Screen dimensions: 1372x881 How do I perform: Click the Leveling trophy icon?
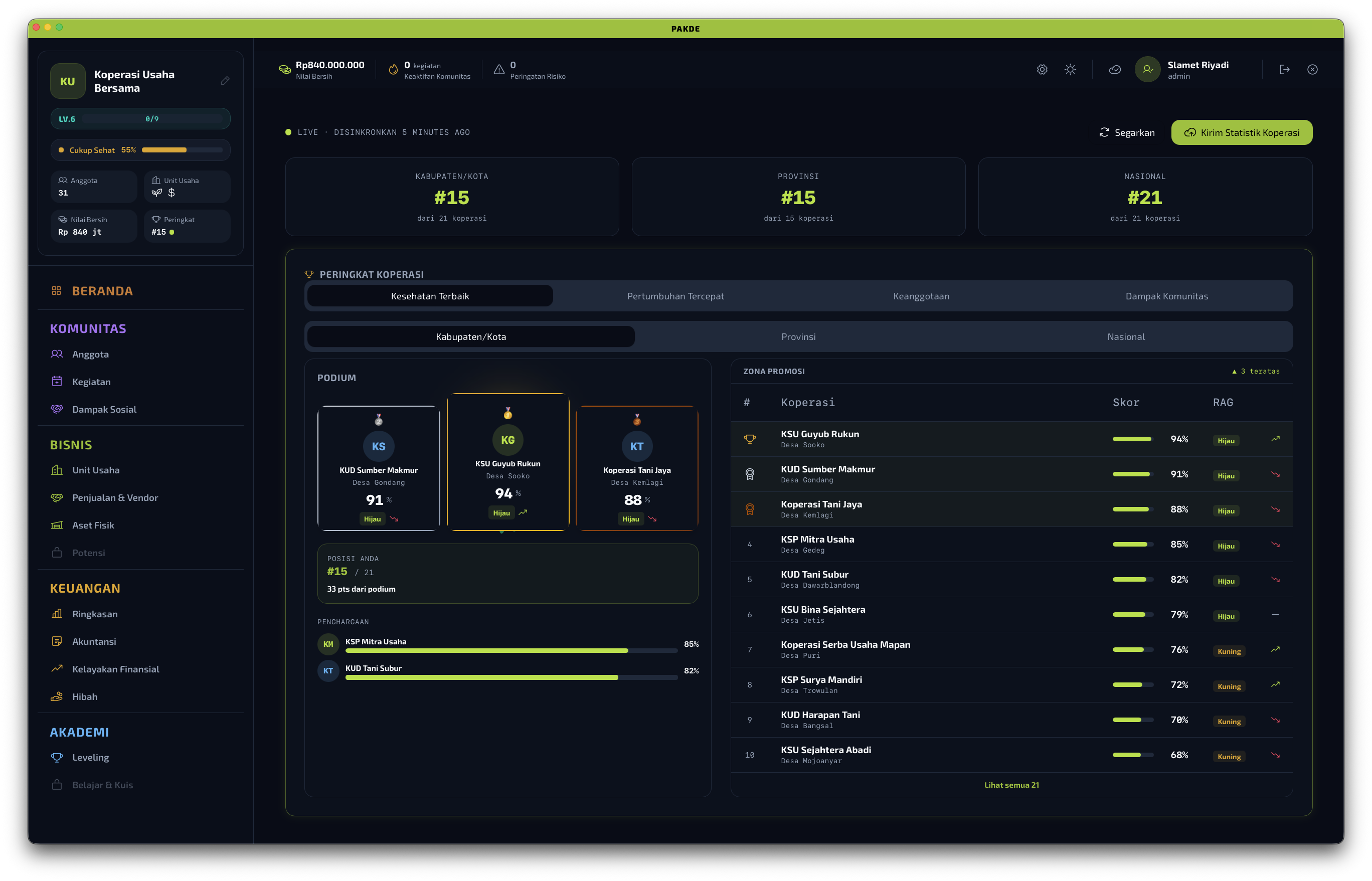57,758
